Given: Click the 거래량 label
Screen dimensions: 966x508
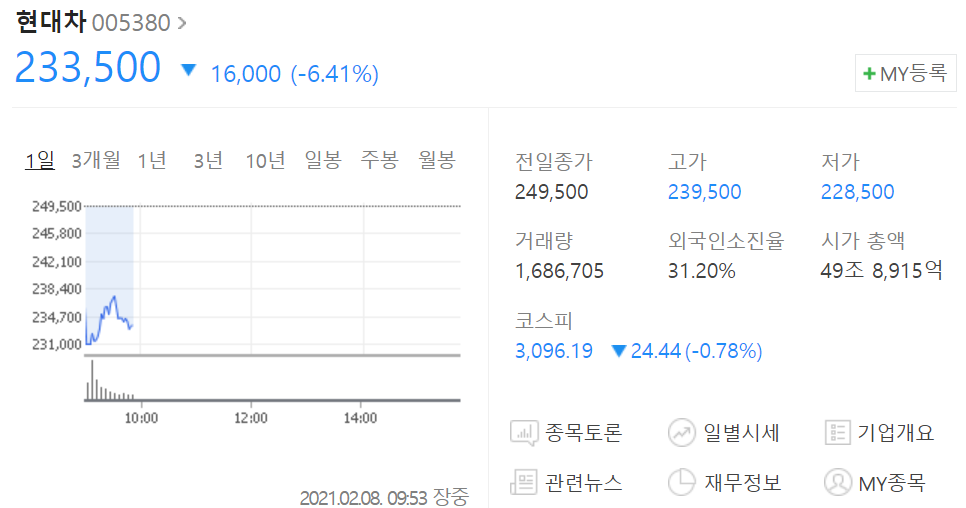Looking at the screenshot, I should pos(544,241).
